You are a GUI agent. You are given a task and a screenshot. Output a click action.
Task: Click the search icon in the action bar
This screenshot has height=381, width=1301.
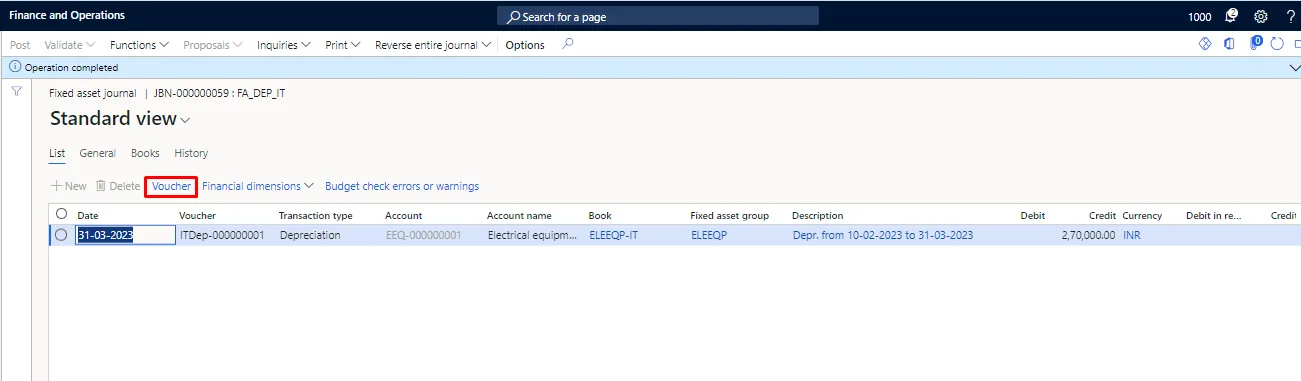click(567, 44)
